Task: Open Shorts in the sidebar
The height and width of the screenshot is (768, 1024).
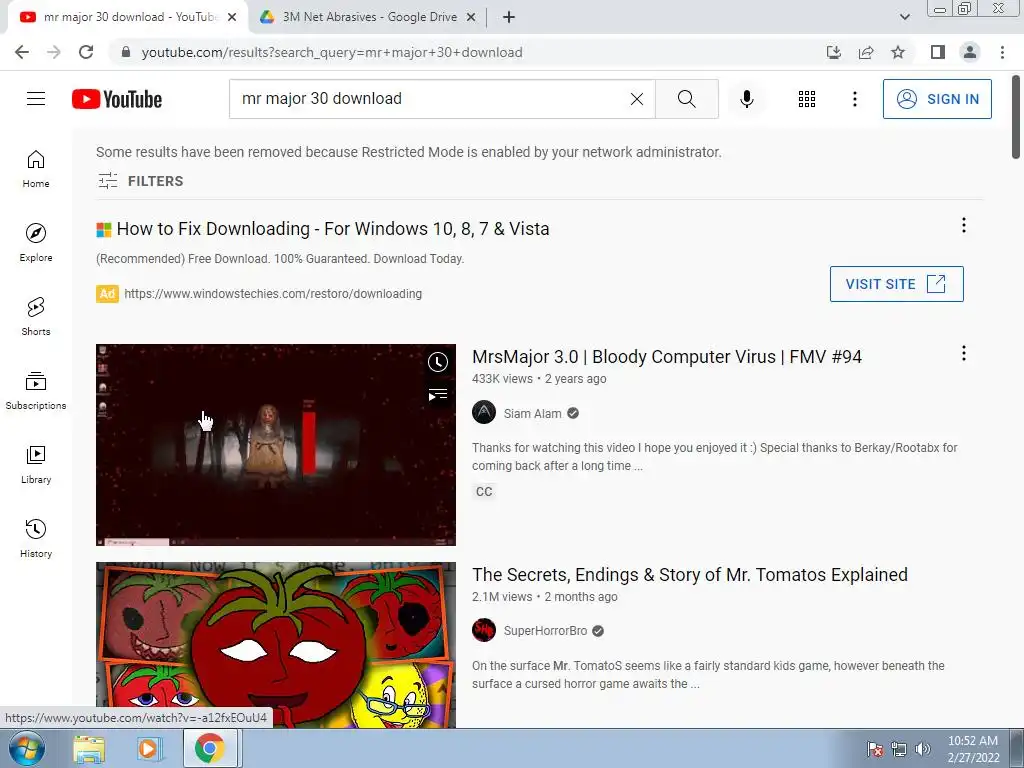Action: 36,316
